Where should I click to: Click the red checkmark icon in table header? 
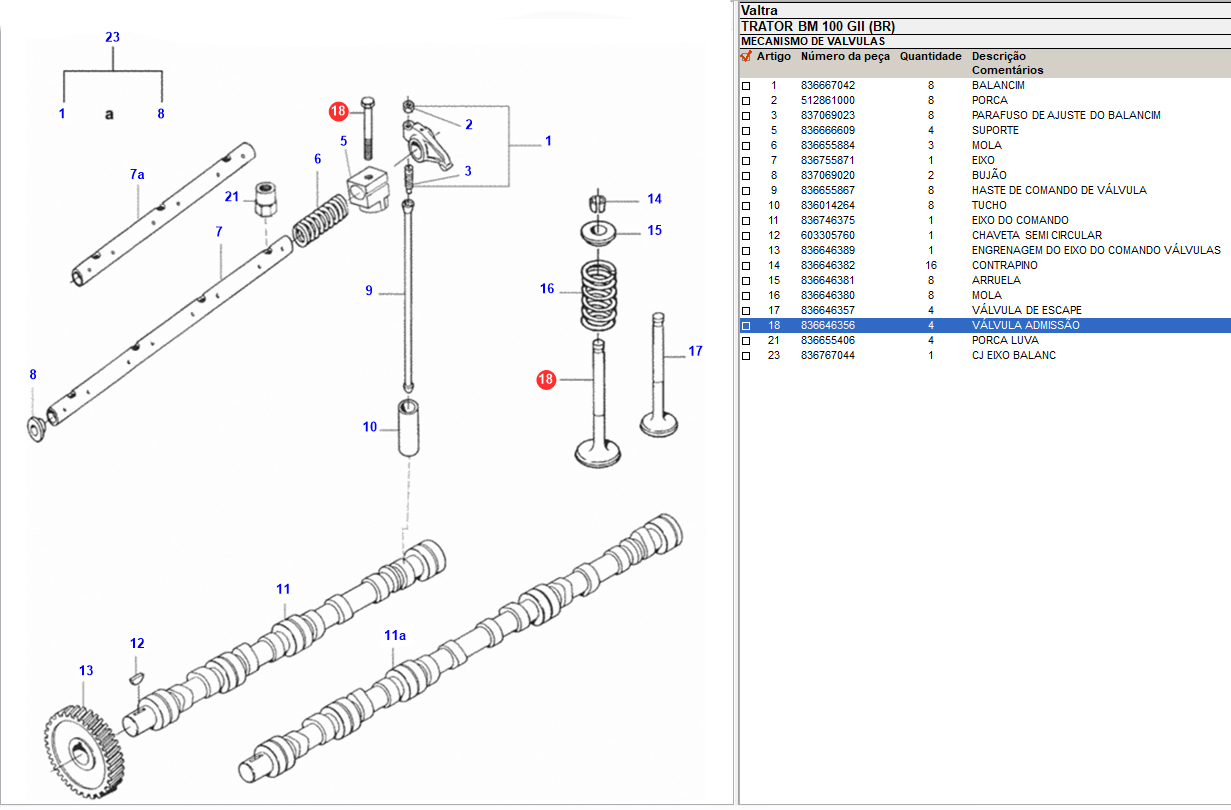point(745,57)
